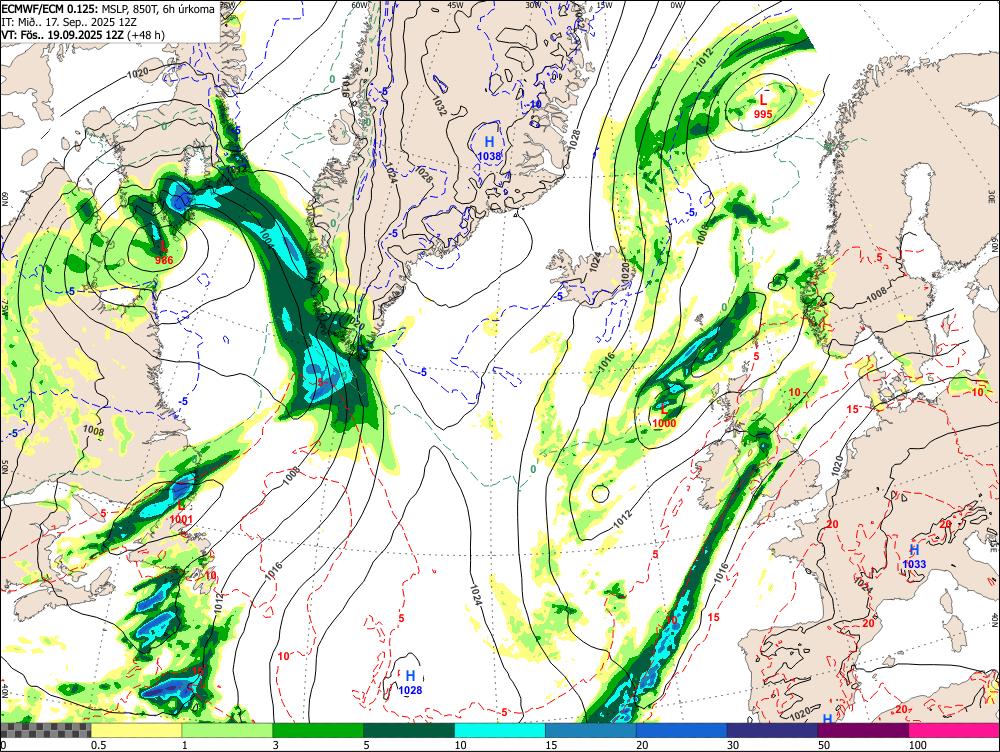Click the 1004 isobar label near the low
The width and height of the screenshot is (1000, 752).
[x=266, y=238]
